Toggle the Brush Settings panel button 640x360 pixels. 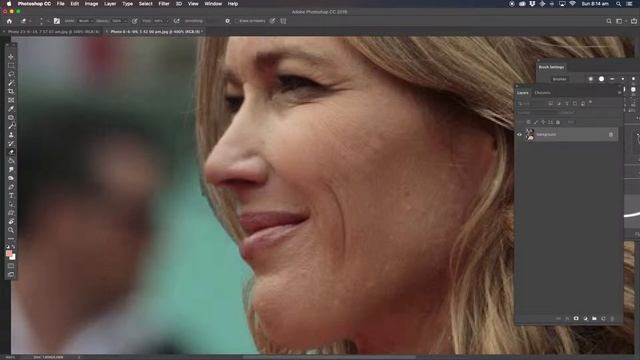coord(57,21)
